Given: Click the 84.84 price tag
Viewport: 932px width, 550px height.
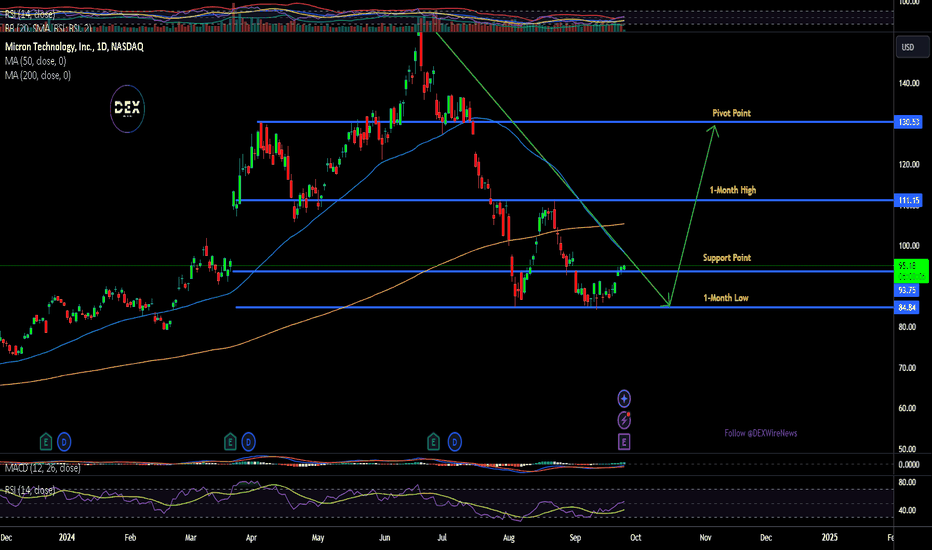Looking at the screenshot, I should click(x=907, y=307).
